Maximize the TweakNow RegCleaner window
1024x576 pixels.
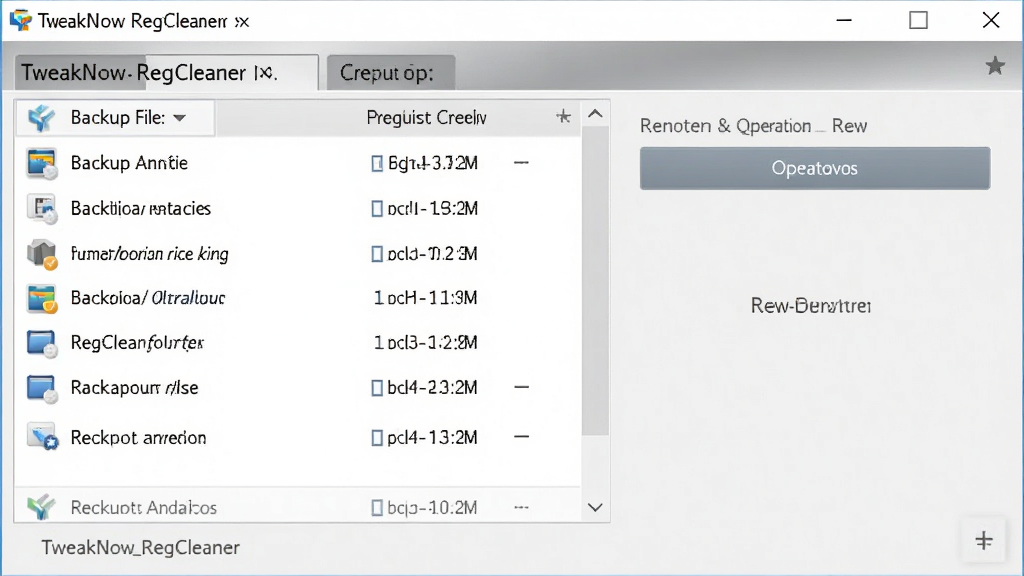pyautogui.click(x=918, y=20)
